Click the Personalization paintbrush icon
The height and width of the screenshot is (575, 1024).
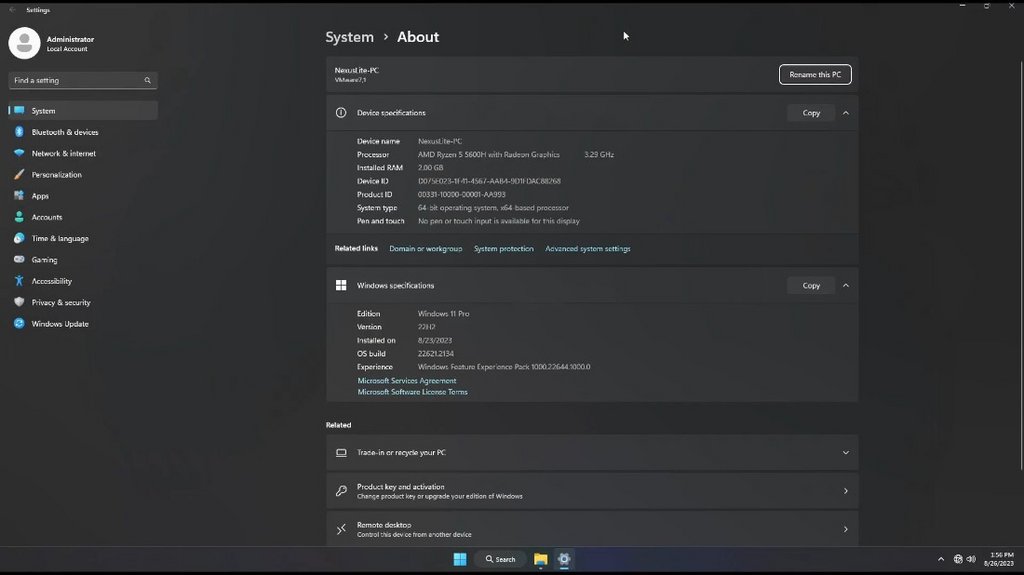point(19,174)
